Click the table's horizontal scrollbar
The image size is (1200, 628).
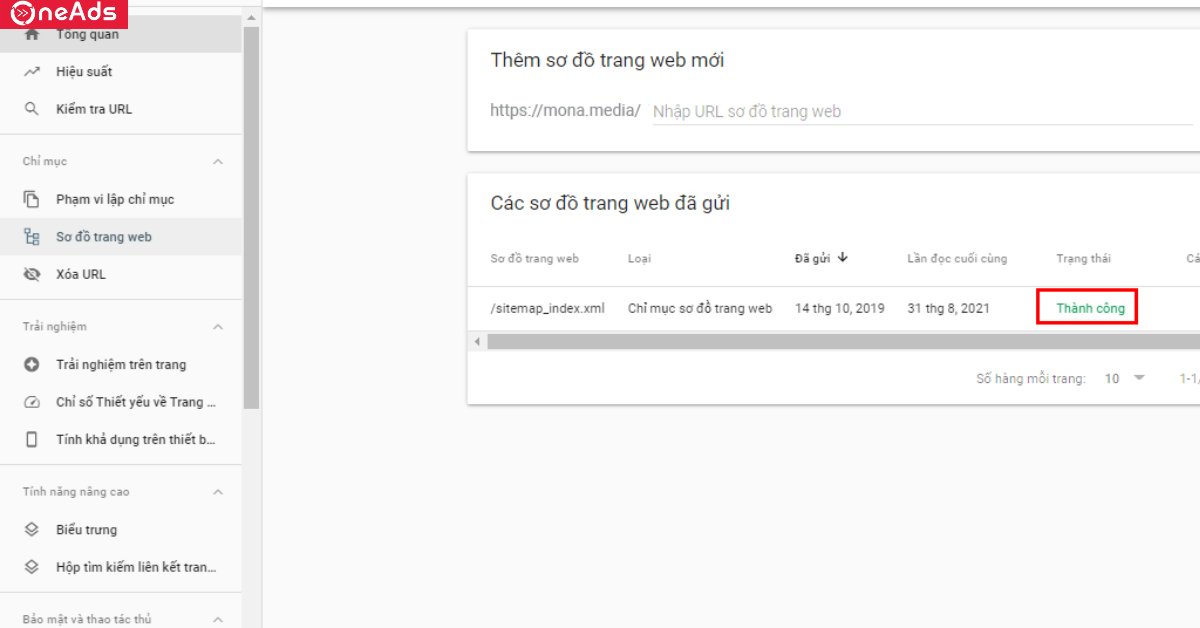click(x=844, y=341)
